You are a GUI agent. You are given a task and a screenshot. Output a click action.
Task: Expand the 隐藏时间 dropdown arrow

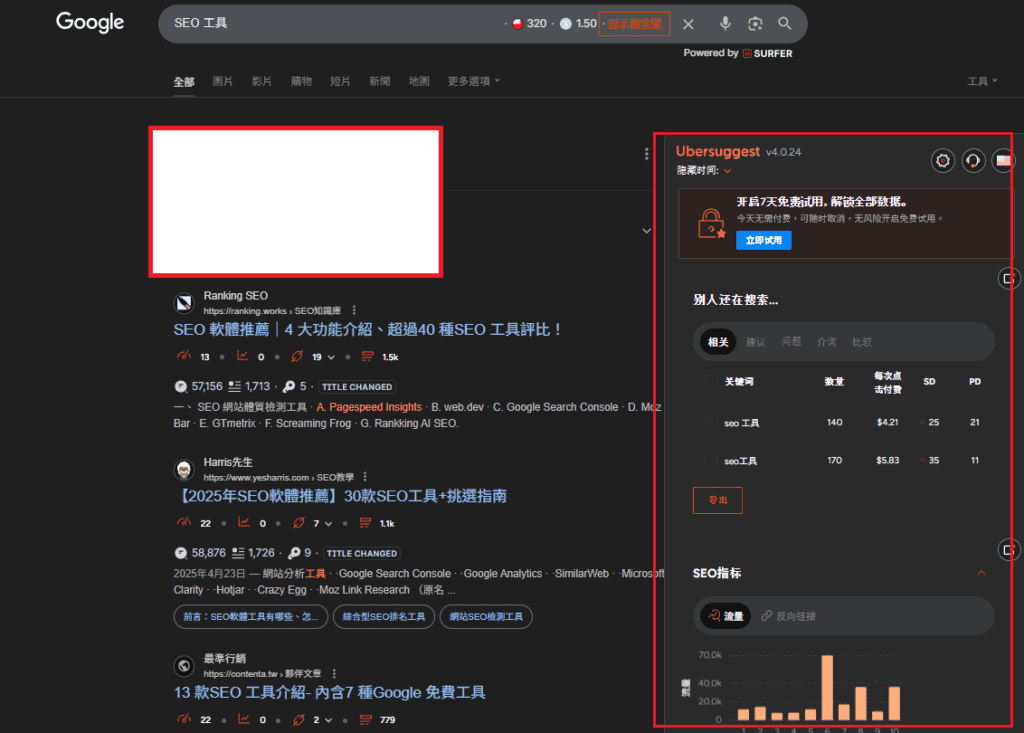click(728, 171)
